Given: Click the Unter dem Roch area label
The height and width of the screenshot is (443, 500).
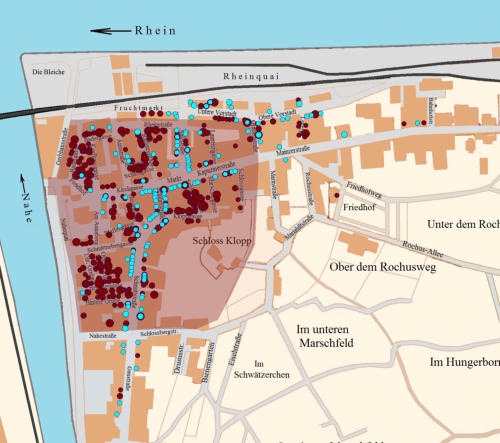Looking at the screenshot, I should [x=464, y=224].
